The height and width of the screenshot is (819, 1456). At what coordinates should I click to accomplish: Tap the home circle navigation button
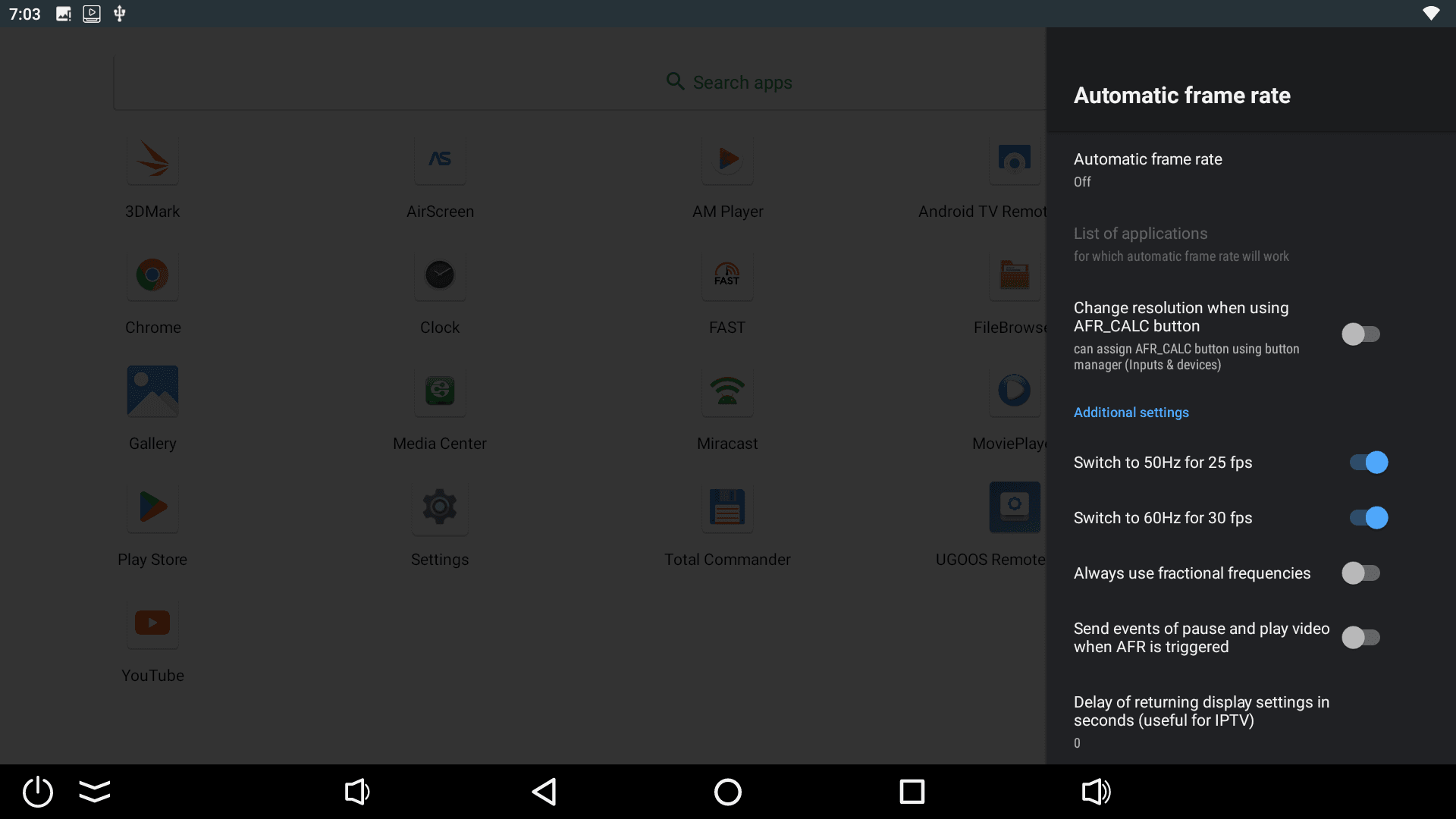(728, 792)
